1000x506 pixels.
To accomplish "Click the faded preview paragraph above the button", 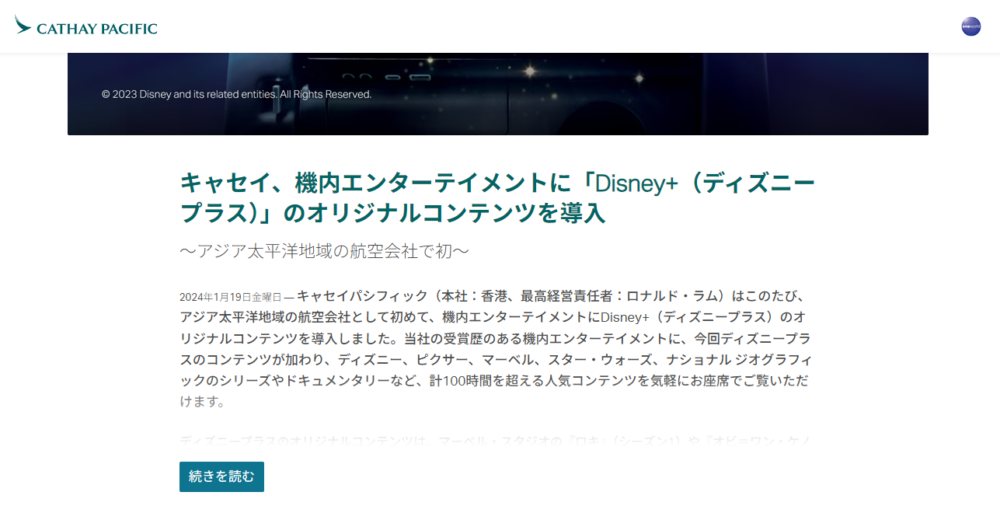I will point(495,440).
